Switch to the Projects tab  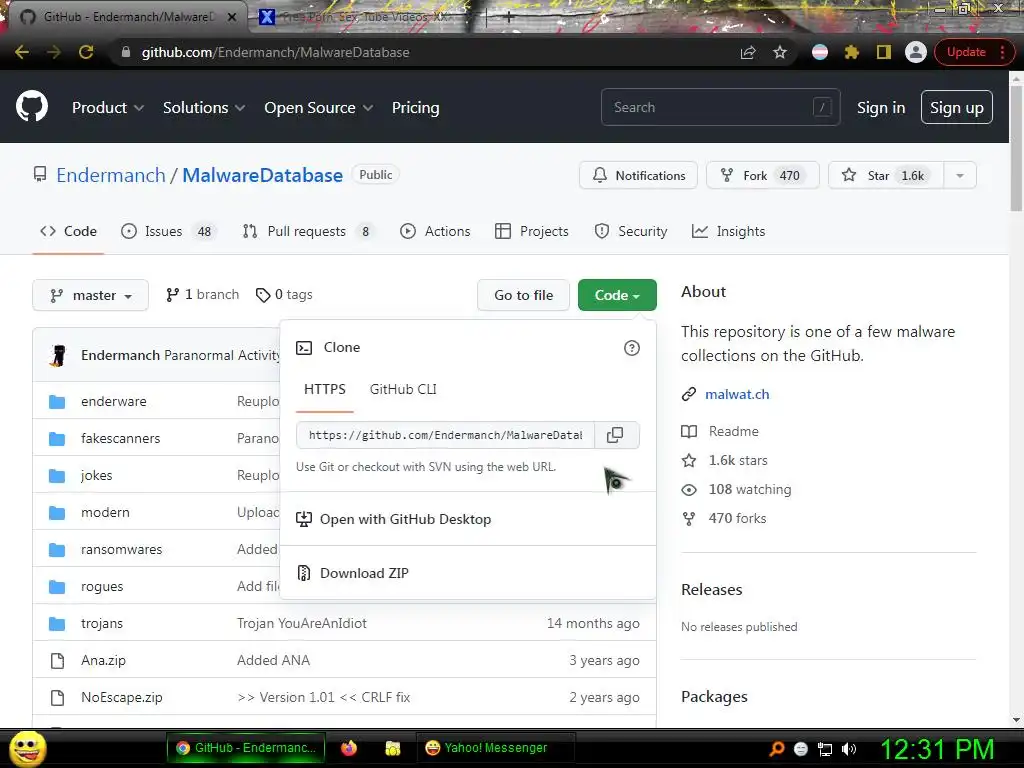[x=532, y=231]
